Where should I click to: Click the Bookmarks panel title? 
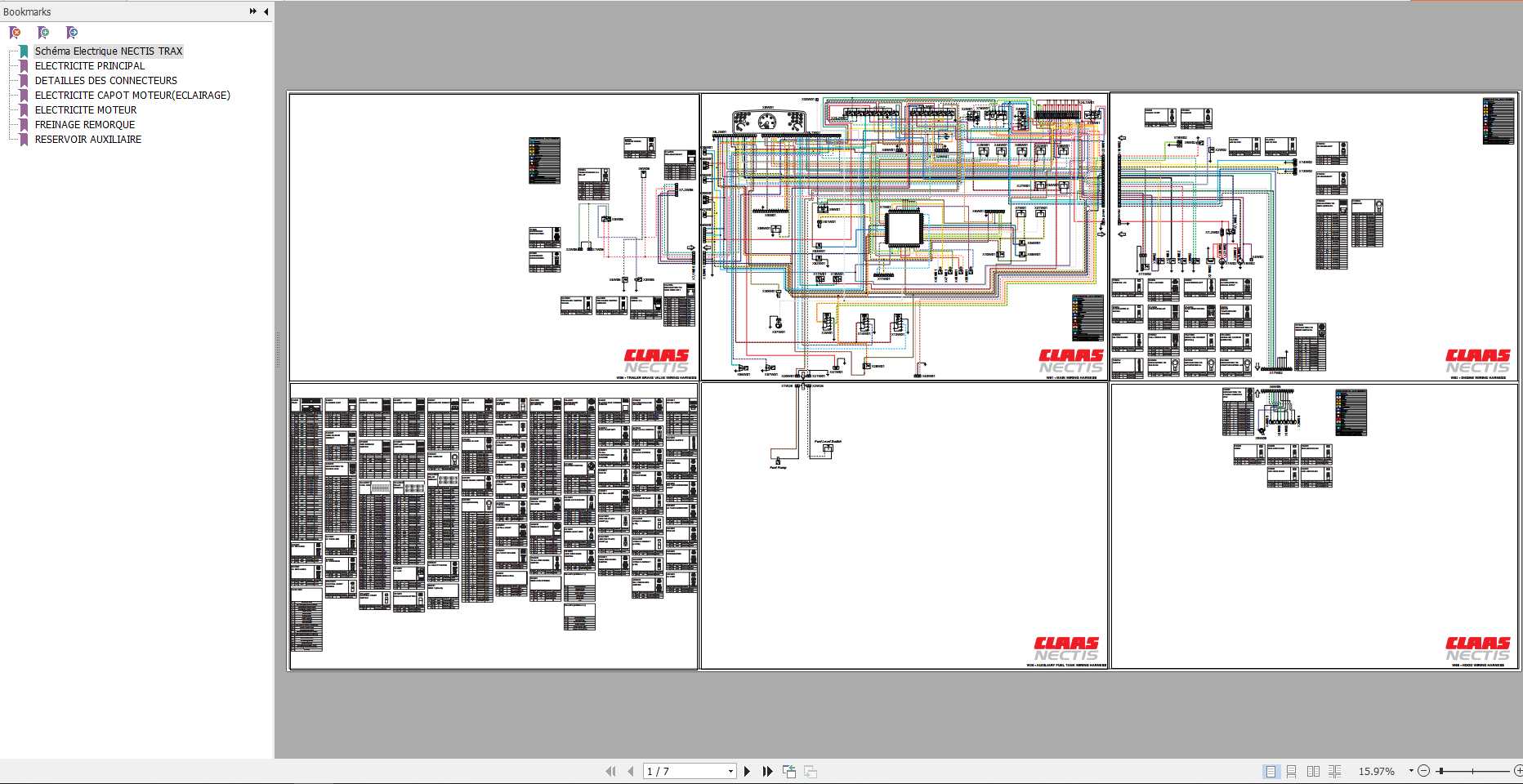click(27, 11)
